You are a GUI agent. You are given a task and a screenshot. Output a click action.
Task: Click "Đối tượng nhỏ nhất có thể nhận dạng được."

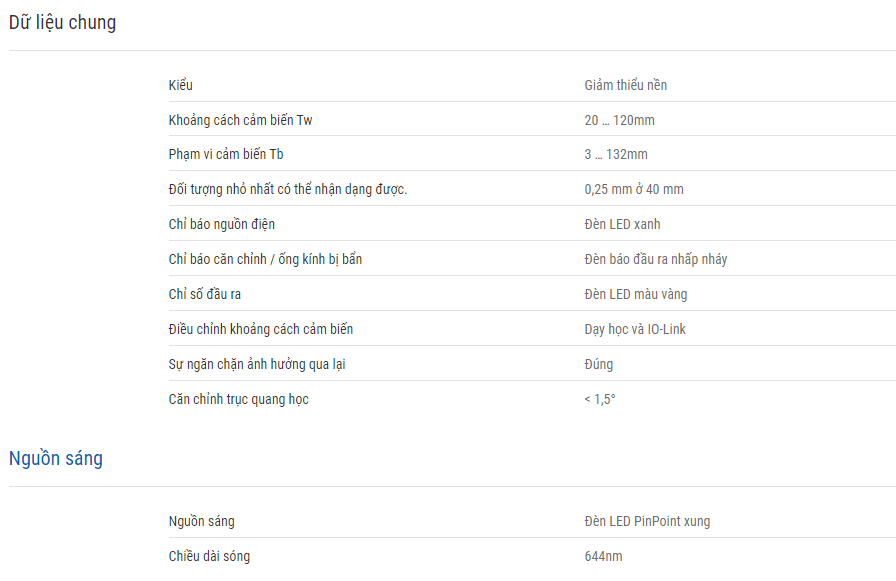288,189
